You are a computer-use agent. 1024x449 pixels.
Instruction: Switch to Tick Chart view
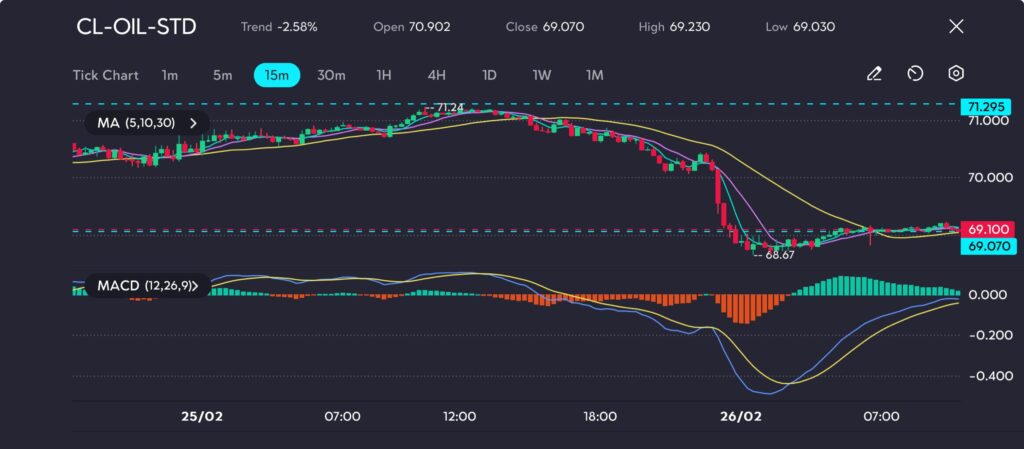click(x=105, y=75)
